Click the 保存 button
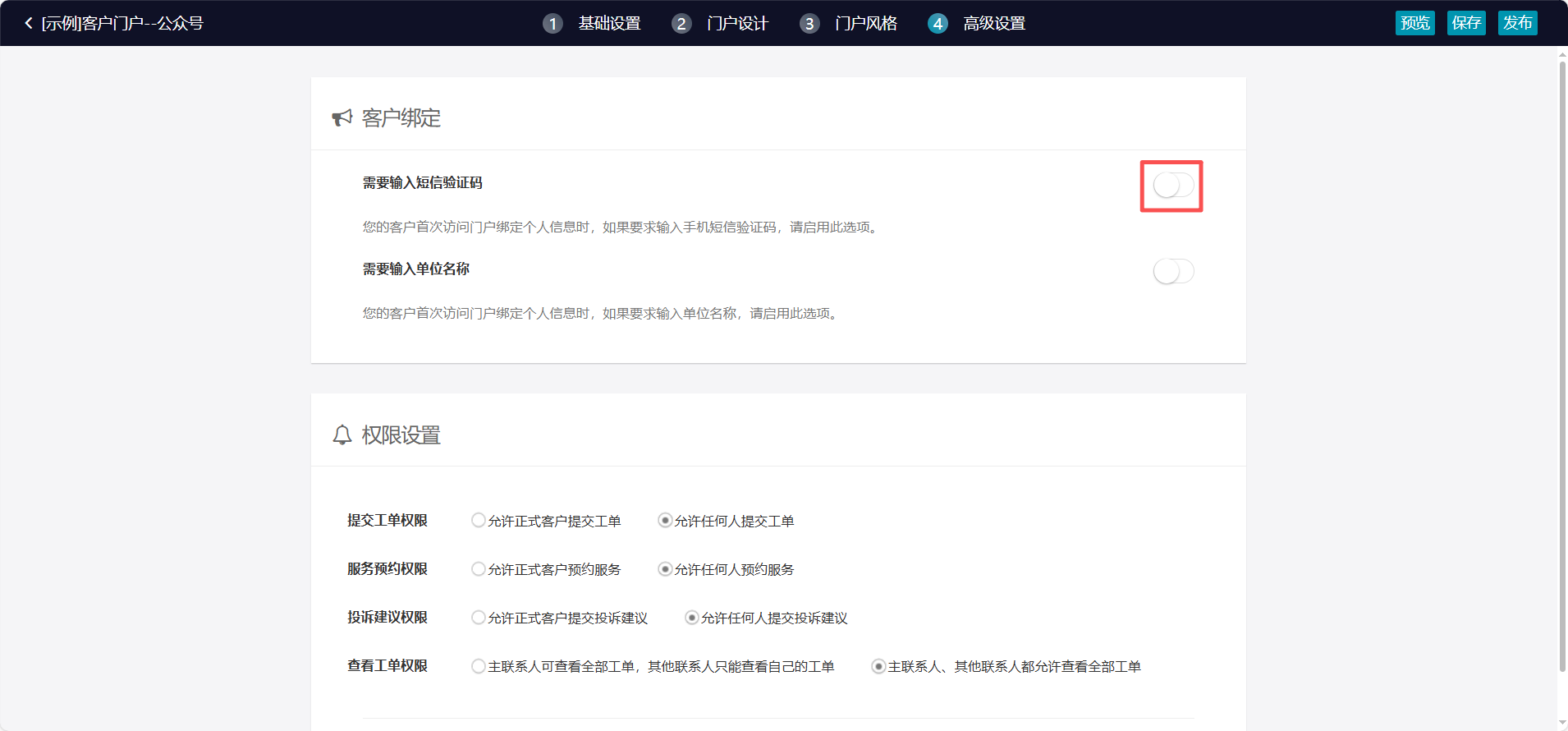1568x731 pixels. [1465, 23]
